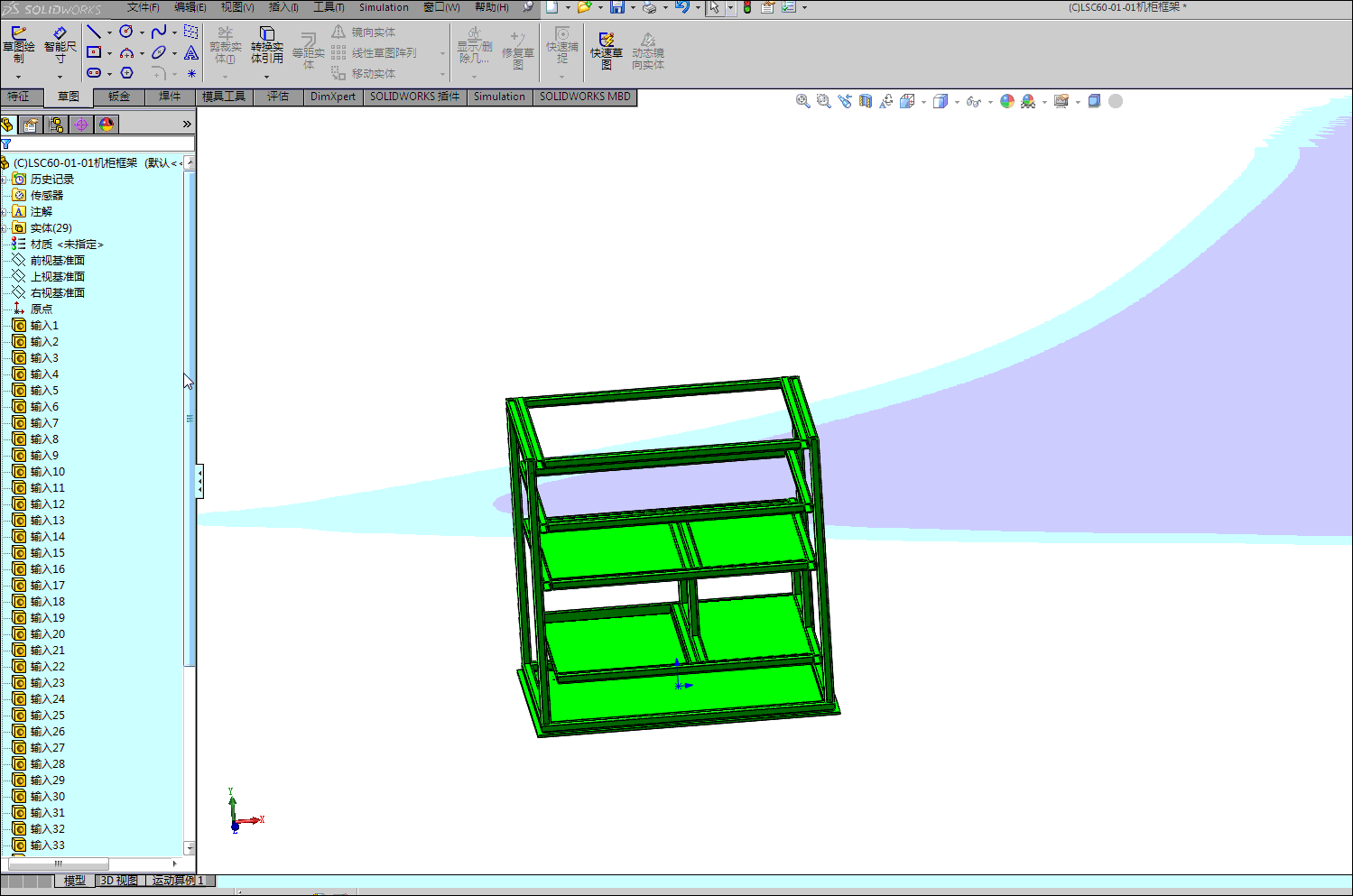
Task: Toggle 3D view cube mode icon
Action: coord(1094,101)
